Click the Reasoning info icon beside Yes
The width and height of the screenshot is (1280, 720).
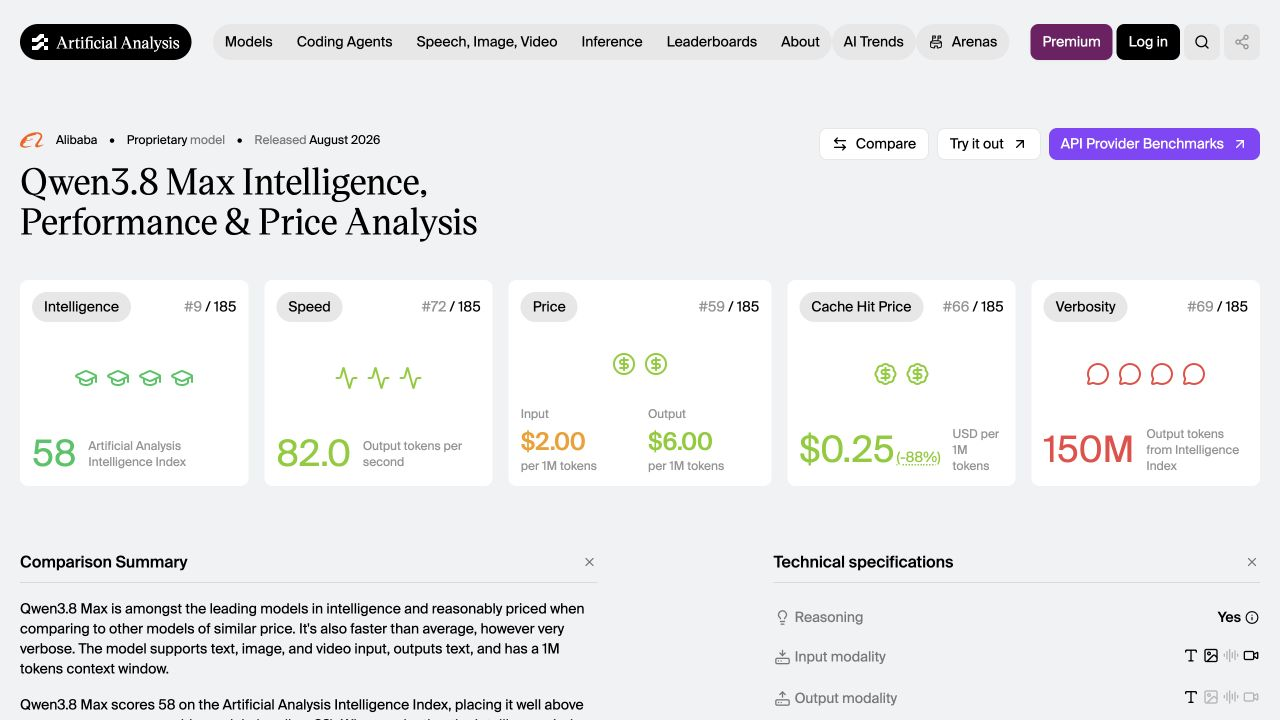1252,617
